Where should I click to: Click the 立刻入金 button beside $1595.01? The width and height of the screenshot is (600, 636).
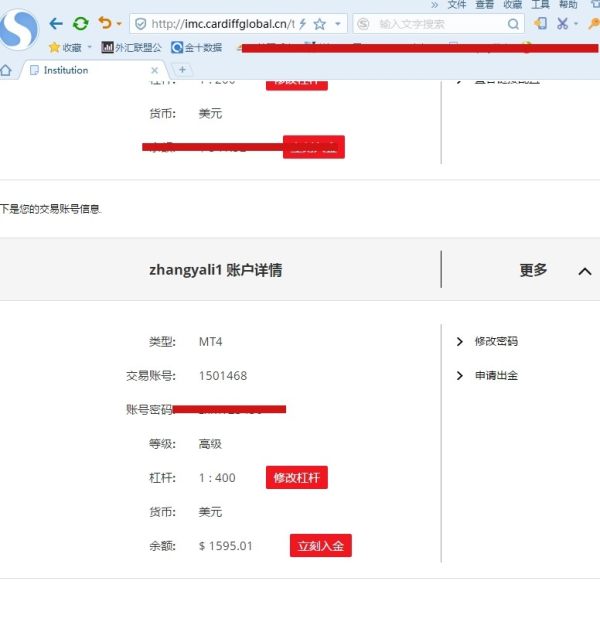320,546
